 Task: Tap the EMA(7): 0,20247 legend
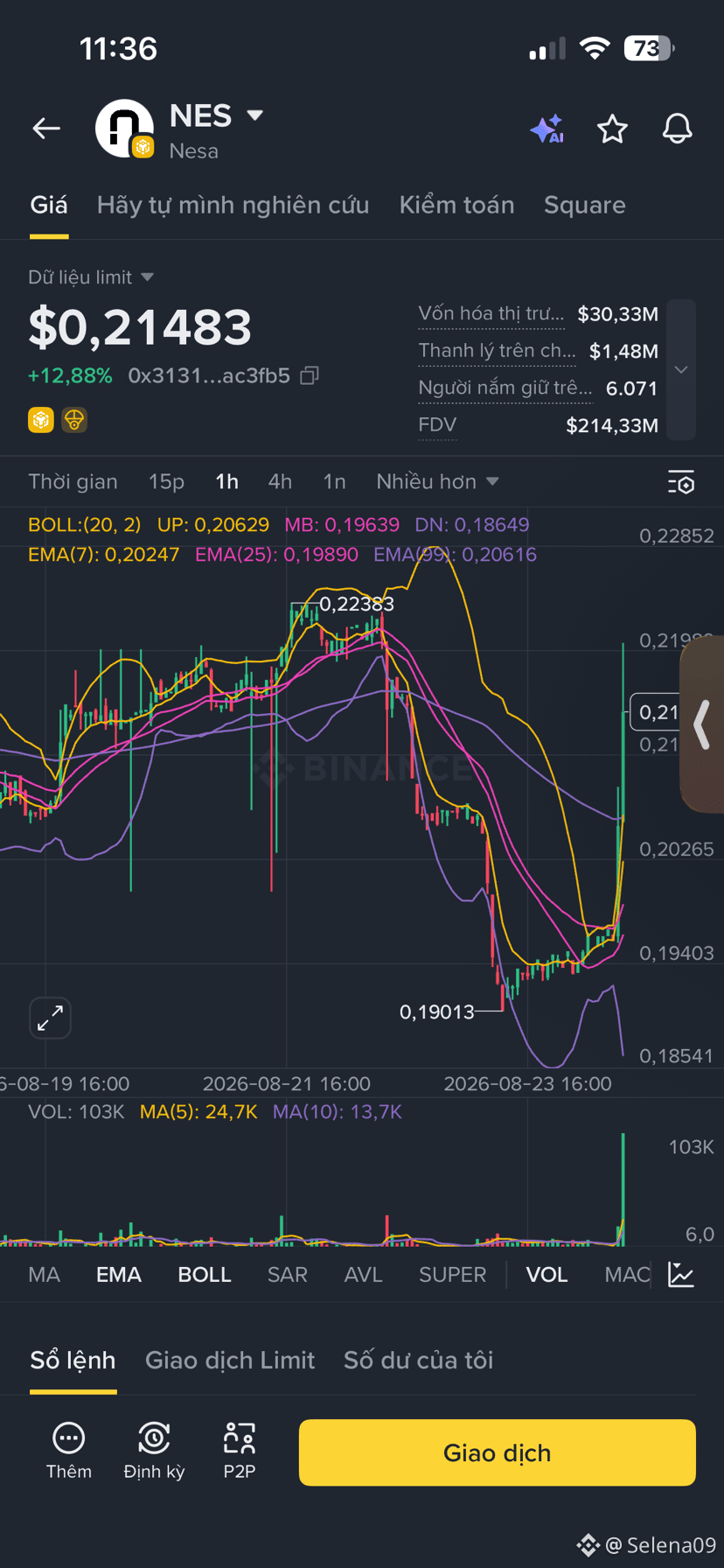click(103, 555)
